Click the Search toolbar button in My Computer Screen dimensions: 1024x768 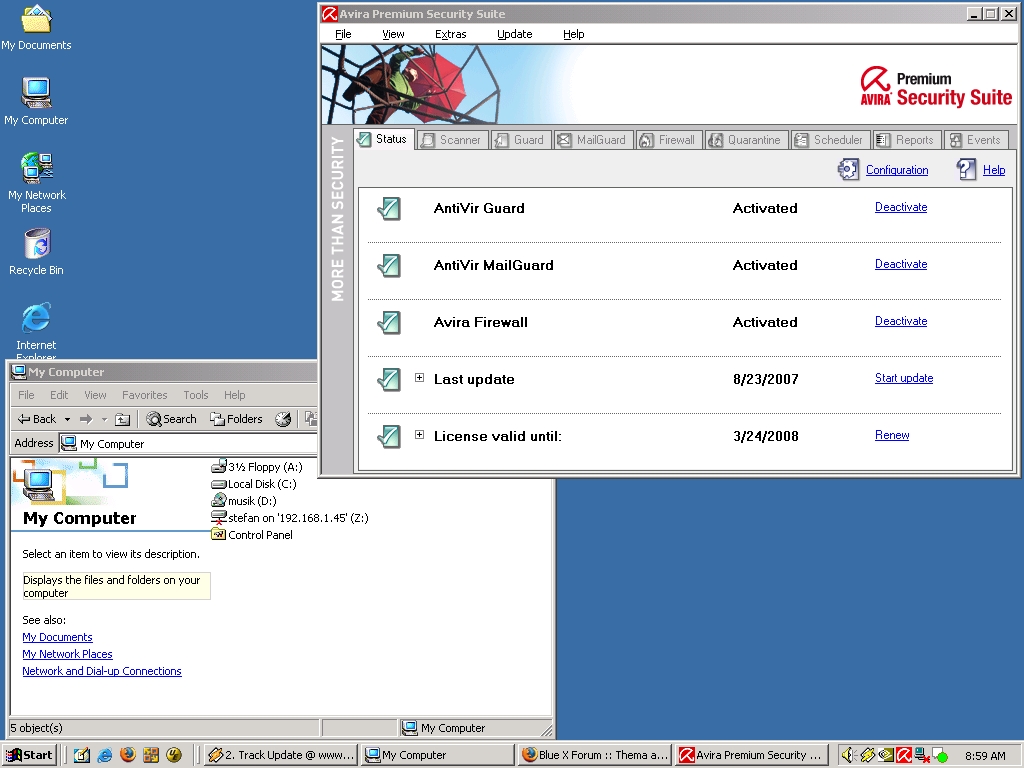(x=171, y=419)
